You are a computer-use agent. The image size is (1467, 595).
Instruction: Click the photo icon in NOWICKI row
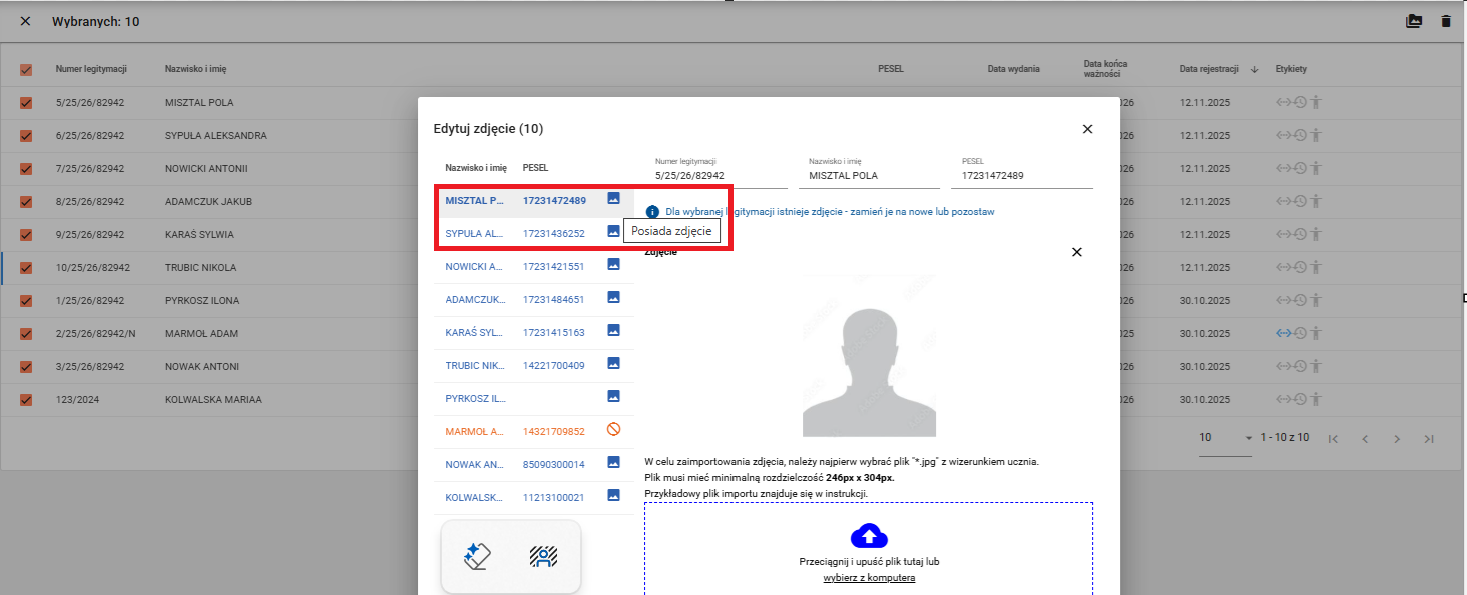point(614,266)
